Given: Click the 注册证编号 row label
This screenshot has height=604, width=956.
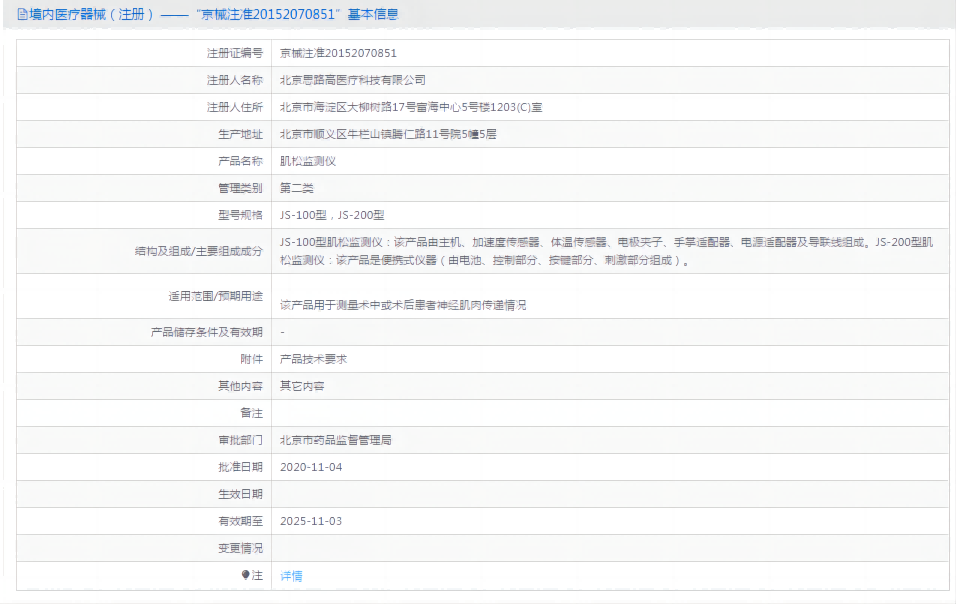Looking at the screenshot, I should (x=234, y=53).
